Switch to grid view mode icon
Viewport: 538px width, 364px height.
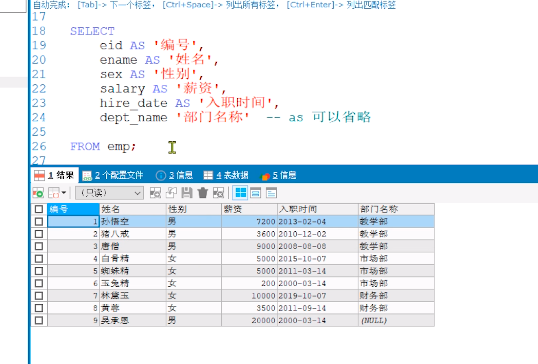tap(240, 193)
